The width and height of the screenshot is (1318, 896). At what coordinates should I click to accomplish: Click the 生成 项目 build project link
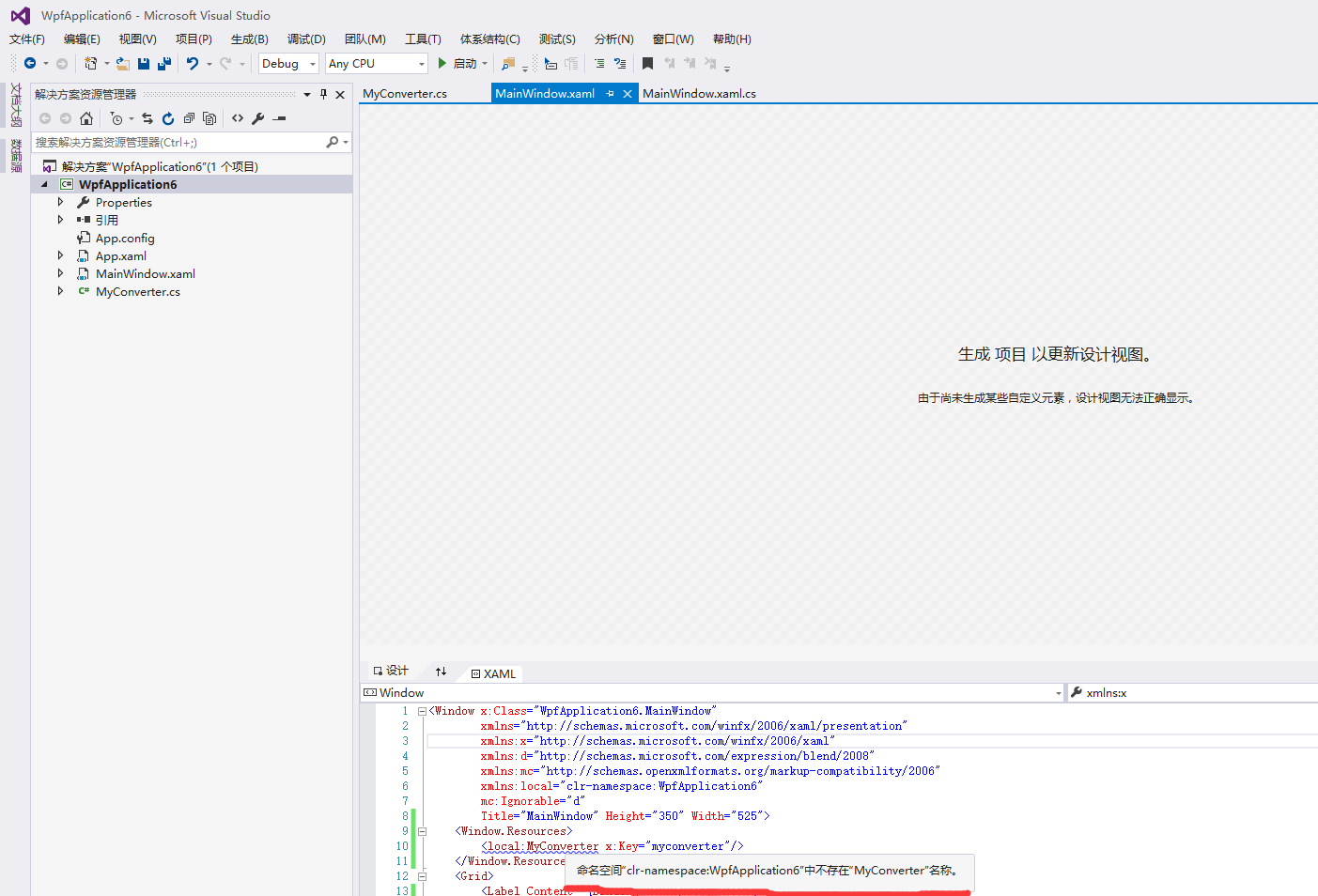pyautogui.click(x=992, y=354)
